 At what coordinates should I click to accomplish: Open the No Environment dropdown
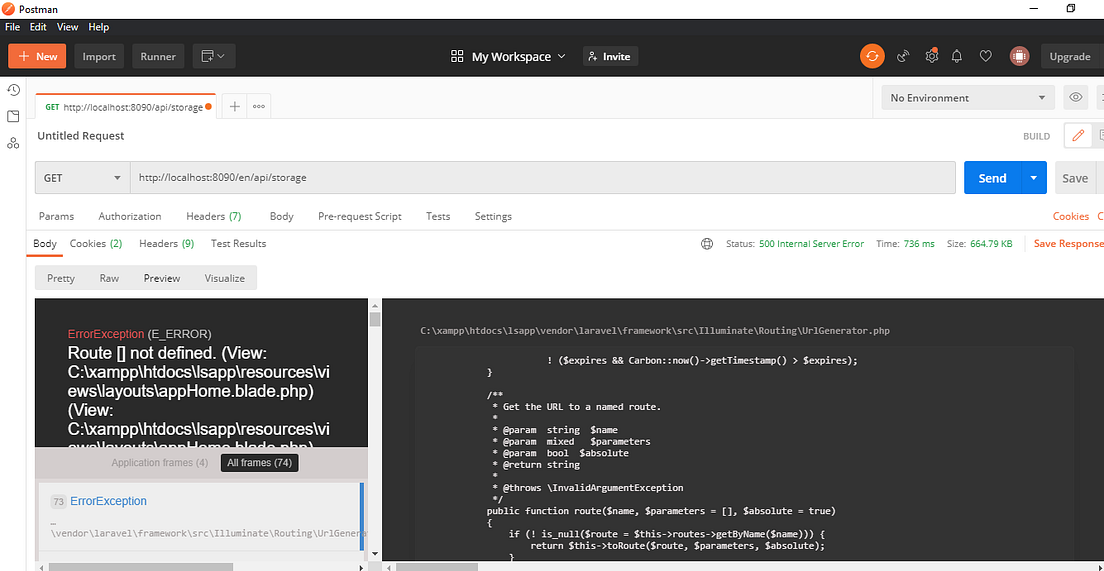(x=968, y=98)
